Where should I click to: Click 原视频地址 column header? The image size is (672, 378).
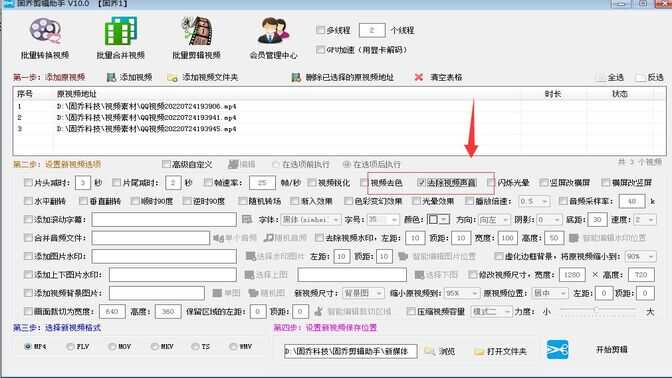(76, 94)
